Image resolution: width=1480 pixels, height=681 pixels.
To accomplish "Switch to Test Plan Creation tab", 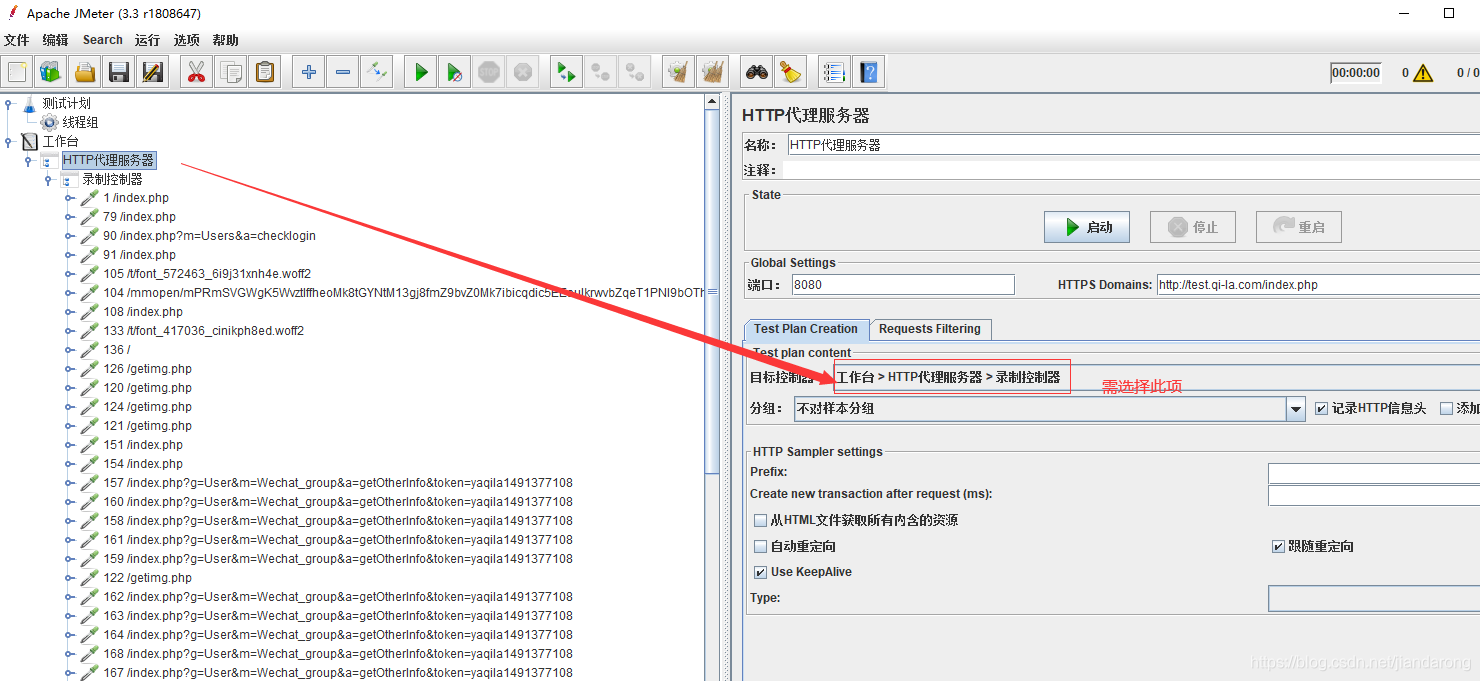I will [x=806, y=329].
